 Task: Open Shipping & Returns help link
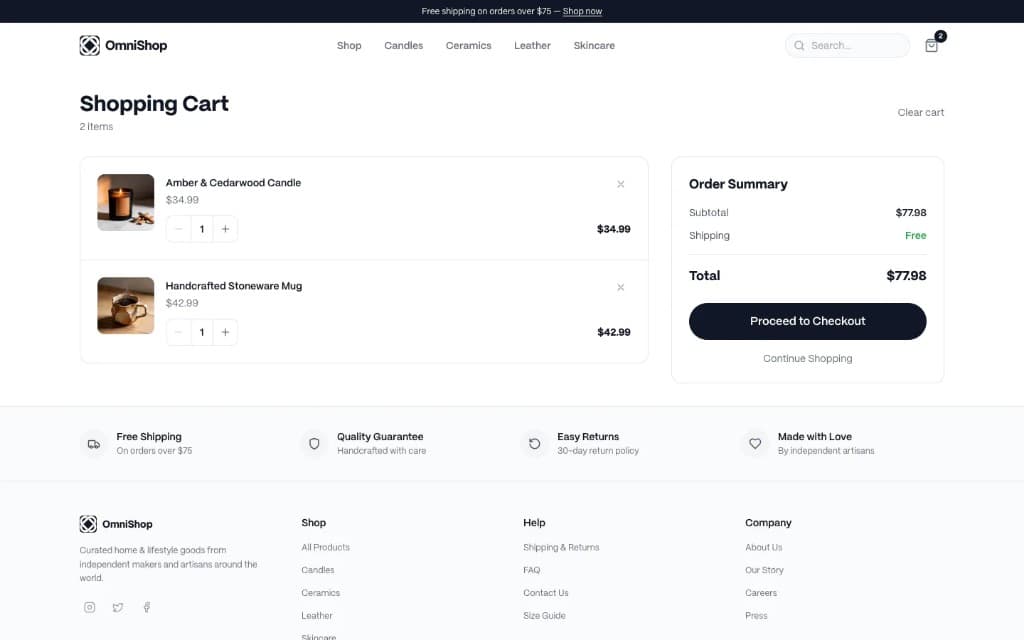561,547
